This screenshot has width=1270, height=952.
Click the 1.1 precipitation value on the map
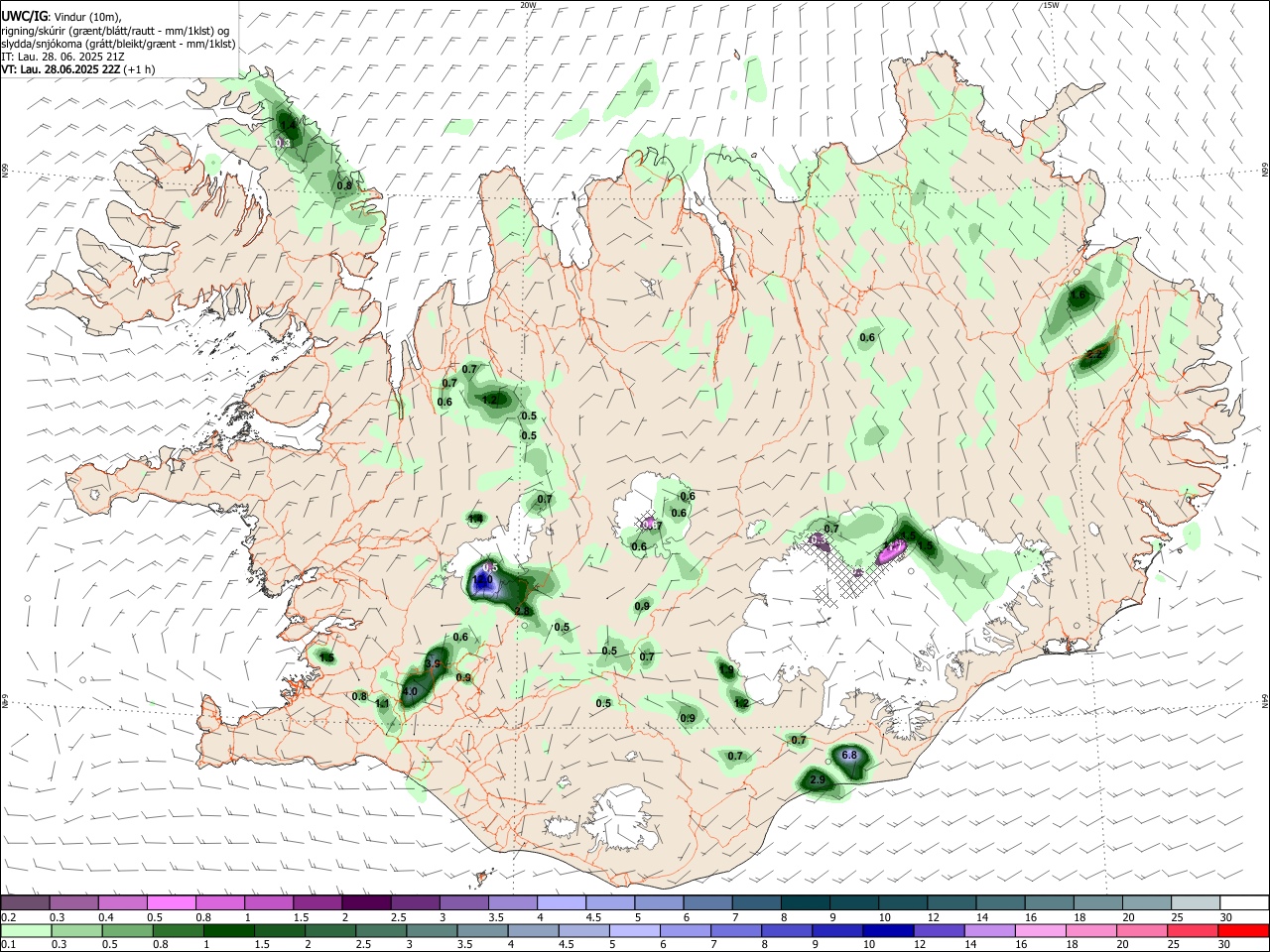click(383, 704)
